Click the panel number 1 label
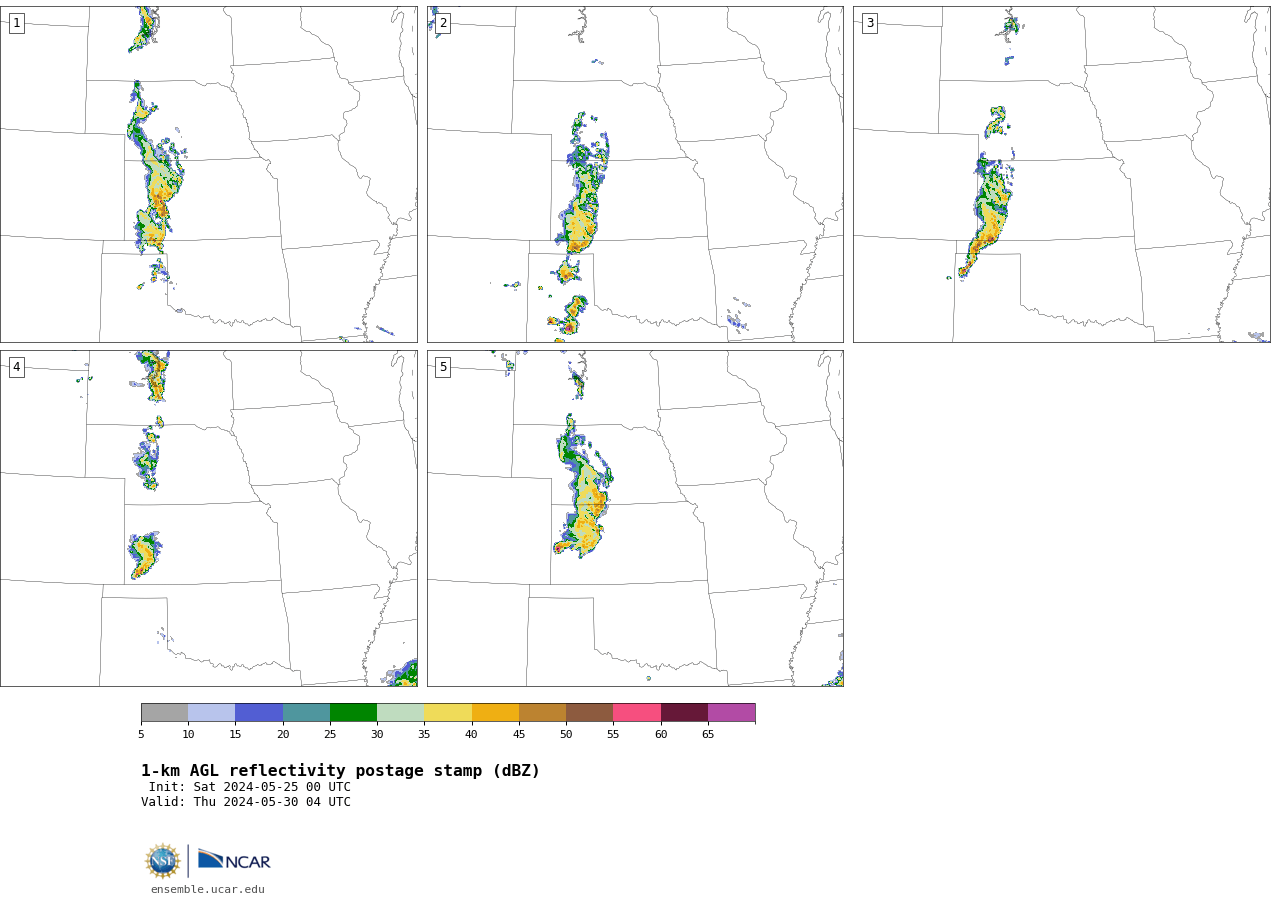The image size is (1280, 901). [x=17, y=23]
